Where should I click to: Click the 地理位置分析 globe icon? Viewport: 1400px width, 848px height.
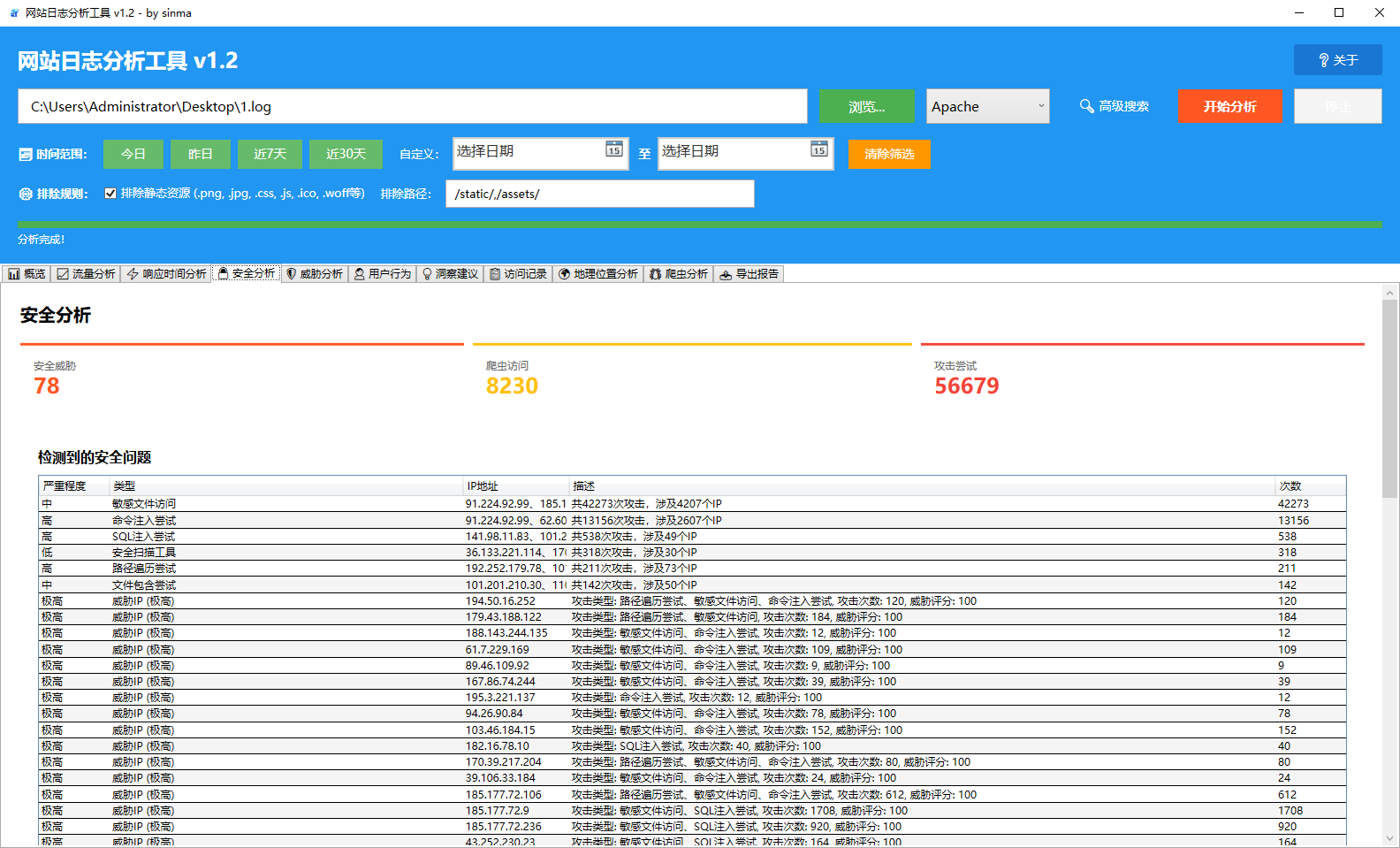(x=564, y=274)
